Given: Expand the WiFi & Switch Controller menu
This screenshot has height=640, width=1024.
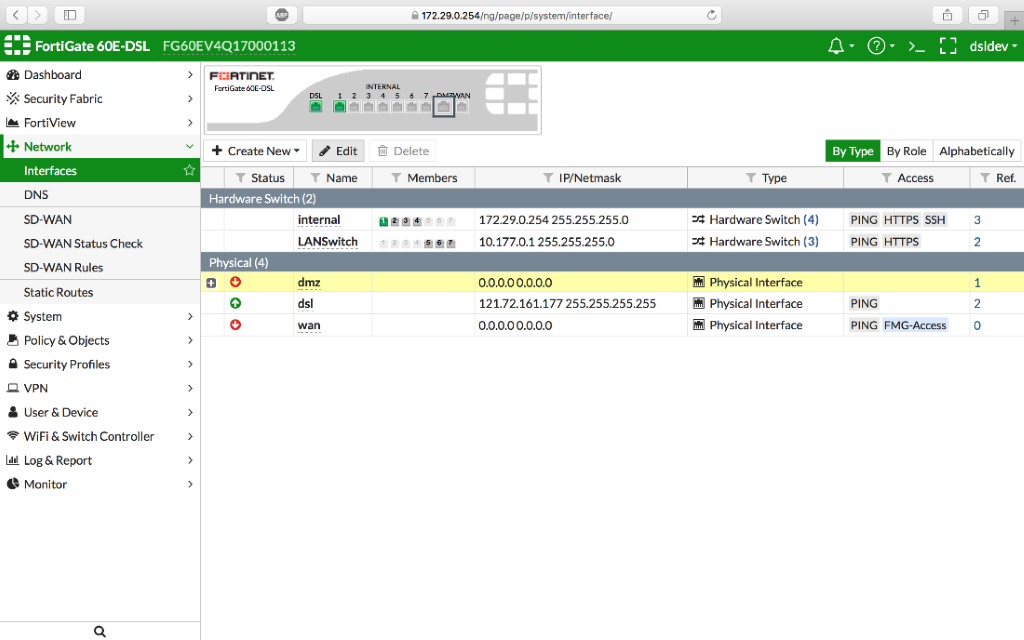Looking at the screenshot, I should (99, 436).
